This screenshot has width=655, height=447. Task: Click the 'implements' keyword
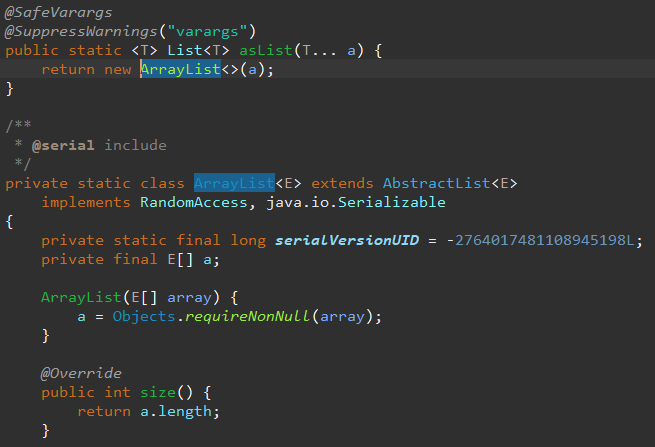pyautogui.click(x=86, y=203)
